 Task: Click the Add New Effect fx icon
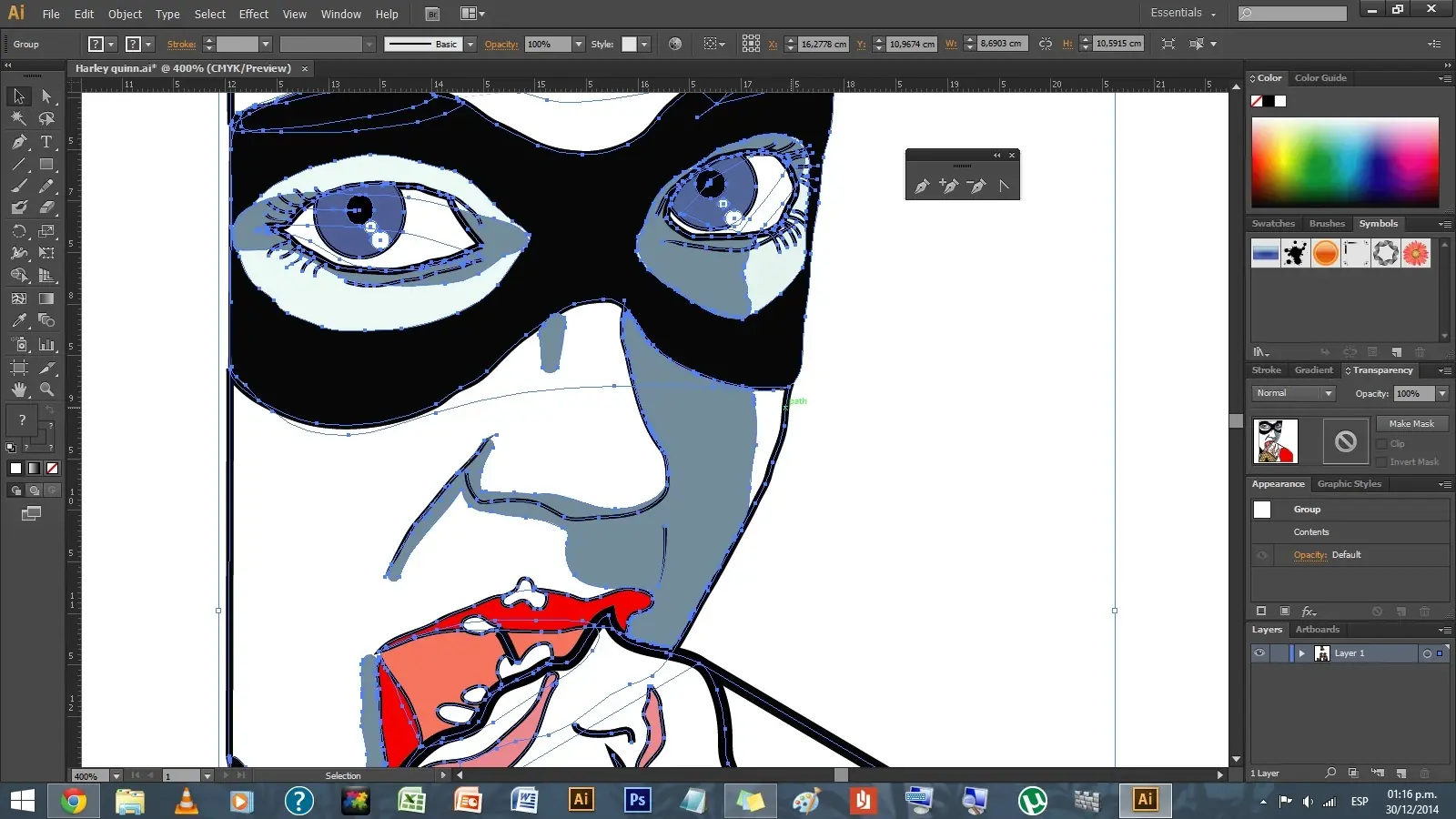1309,612
